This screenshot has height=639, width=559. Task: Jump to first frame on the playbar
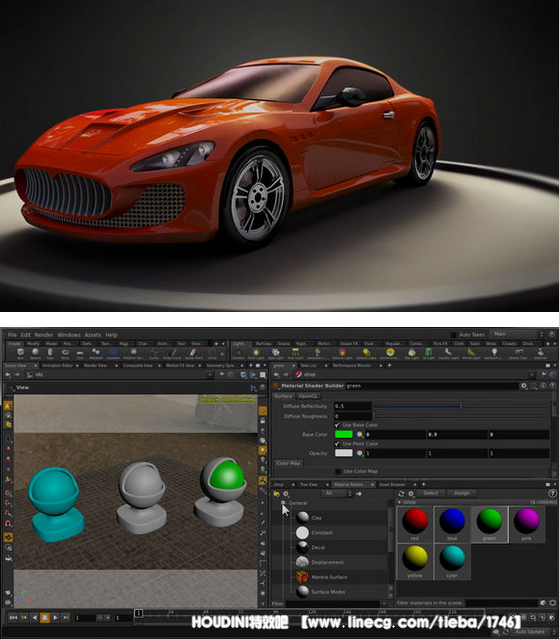(13, 617)
